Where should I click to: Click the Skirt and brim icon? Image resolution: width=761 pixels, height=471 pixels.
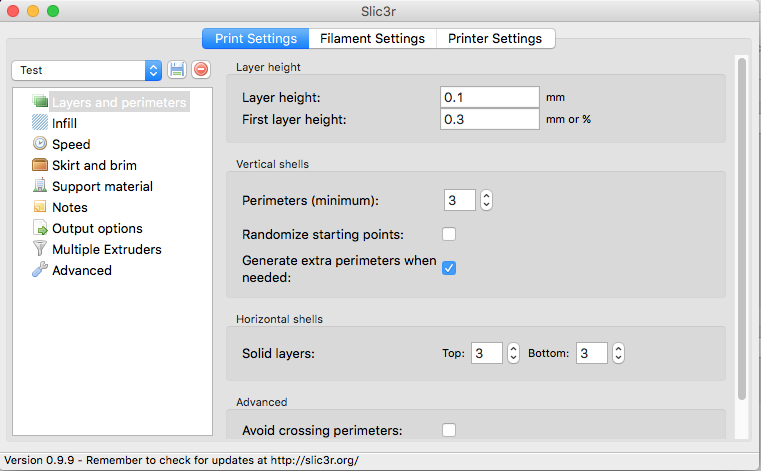[40, 165]
